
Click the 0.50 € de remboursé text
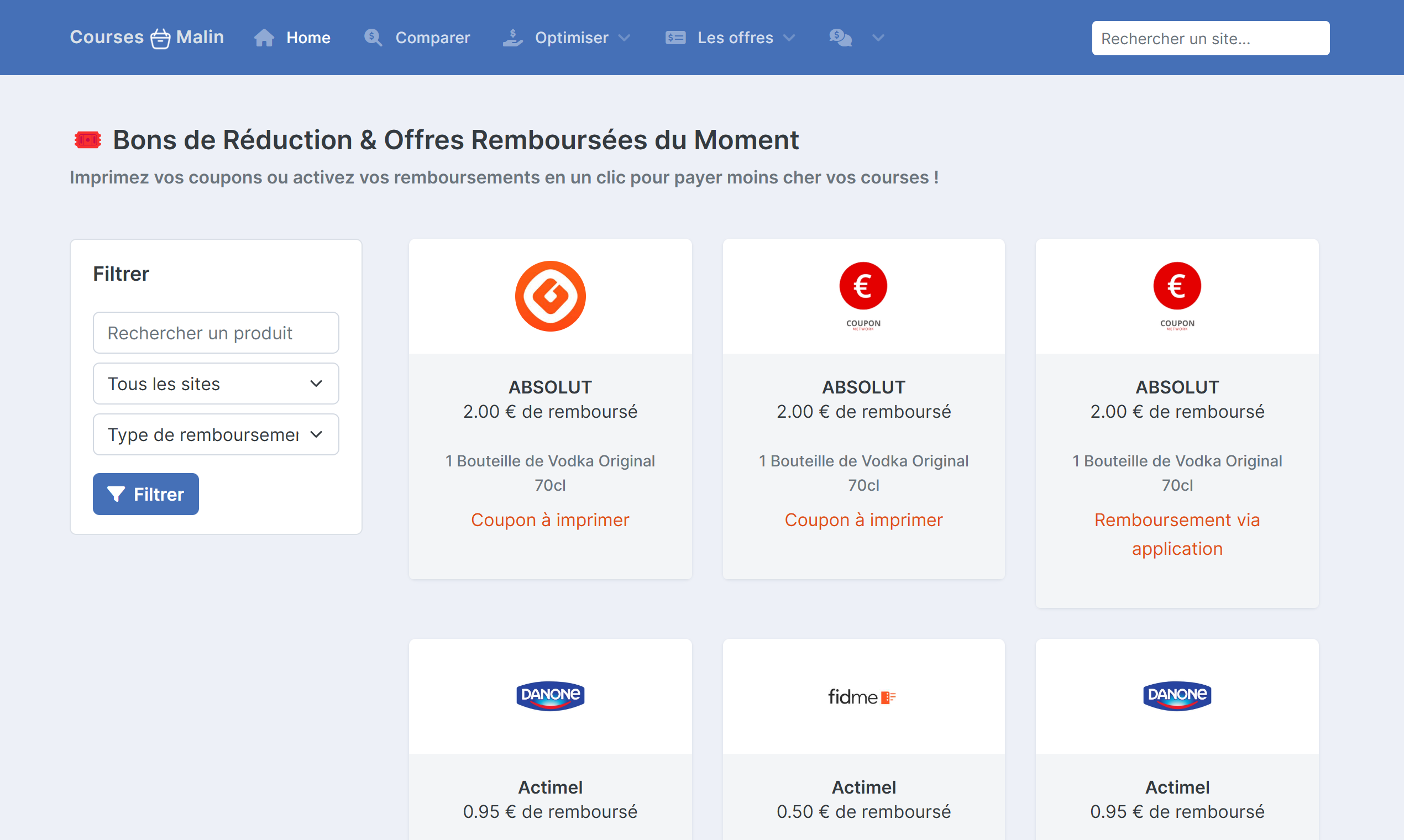tap(863, 812)
